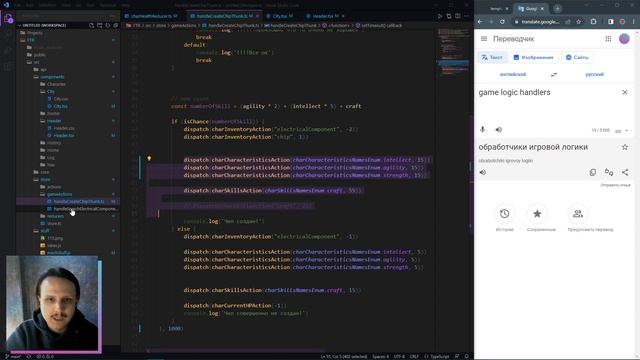Listen to the Russian translation
640x360 pixels.
tap(483, 172)
